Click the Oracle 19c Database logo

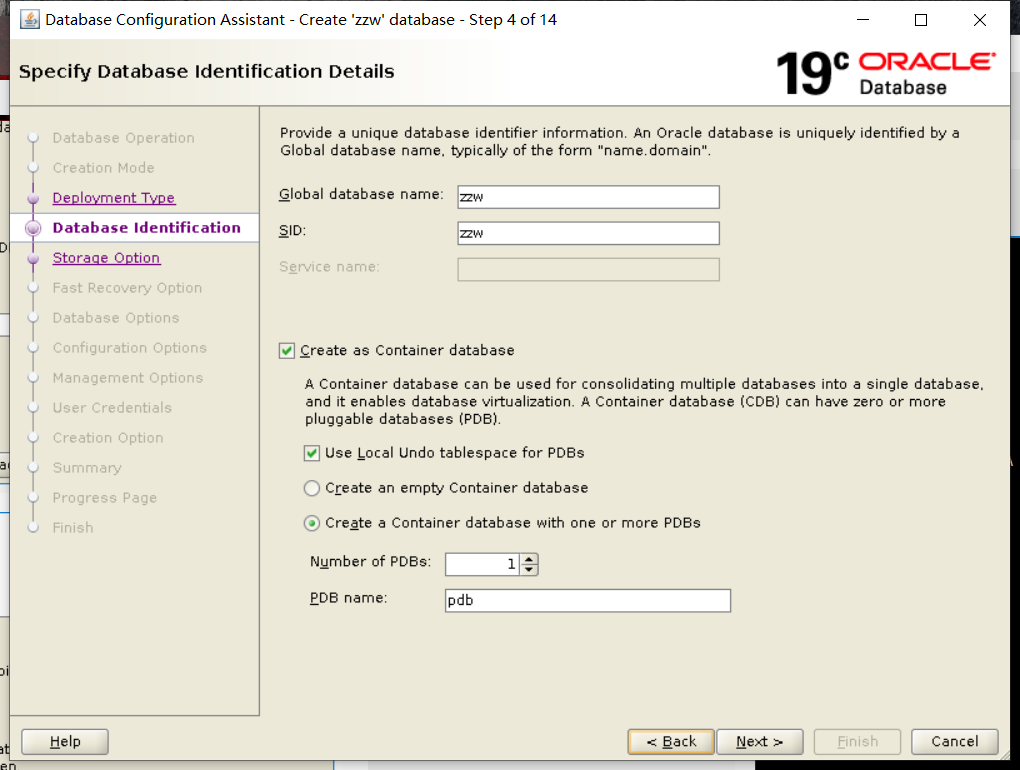tap(885, 73)
